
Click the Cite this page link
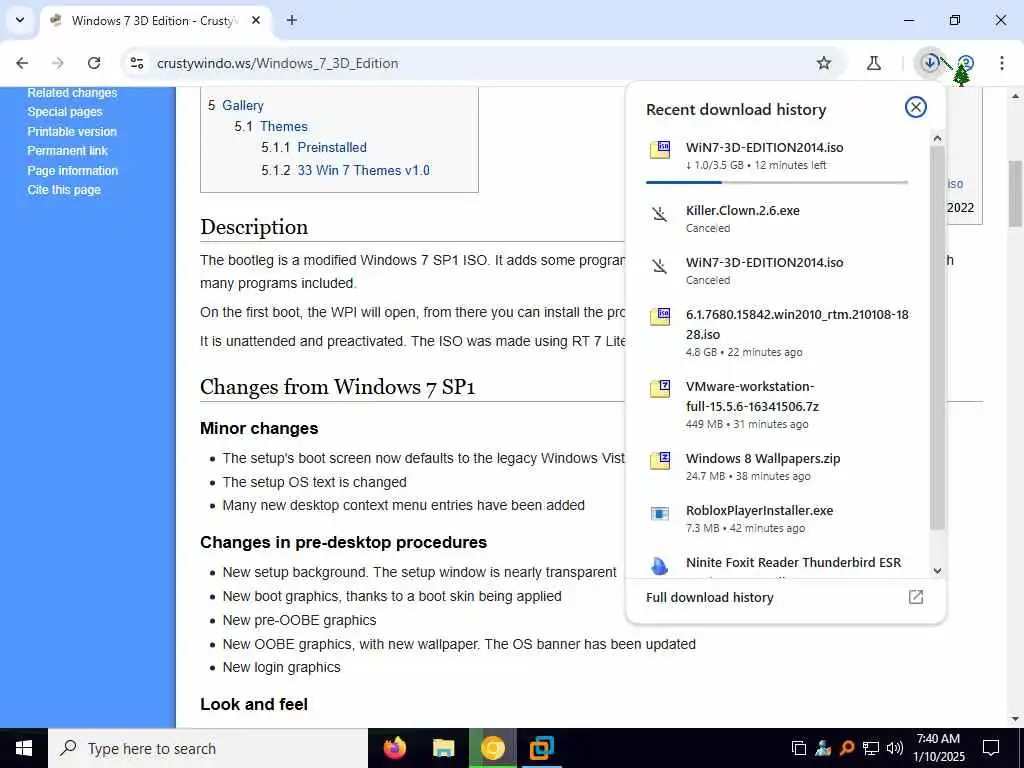64,190
